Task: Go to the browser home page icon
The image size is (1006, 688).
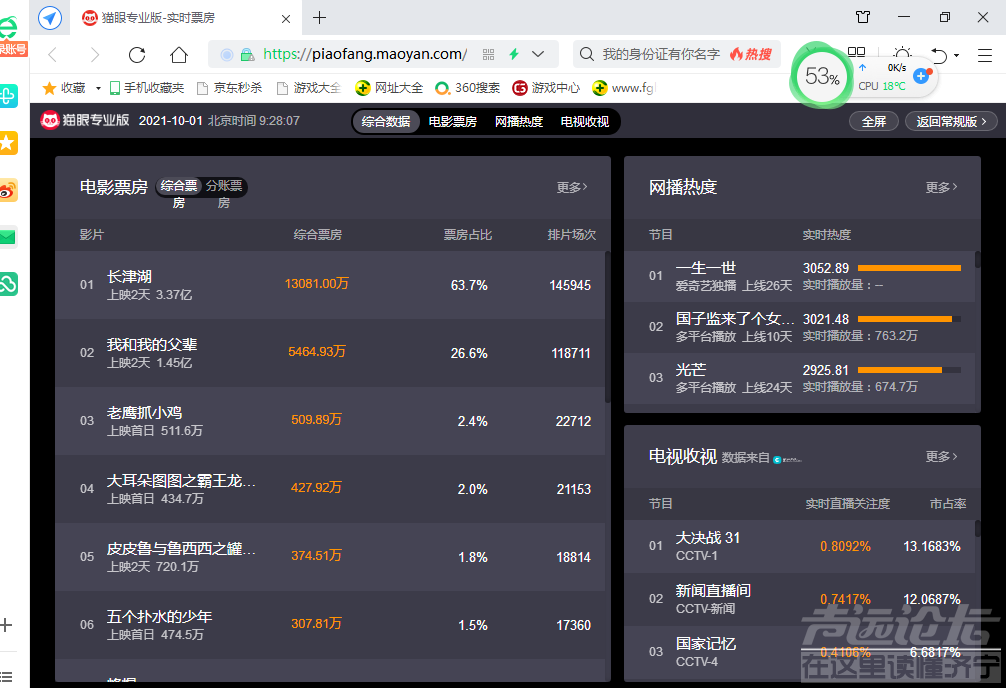Action: pyautogui.click(x=179, y=55)
